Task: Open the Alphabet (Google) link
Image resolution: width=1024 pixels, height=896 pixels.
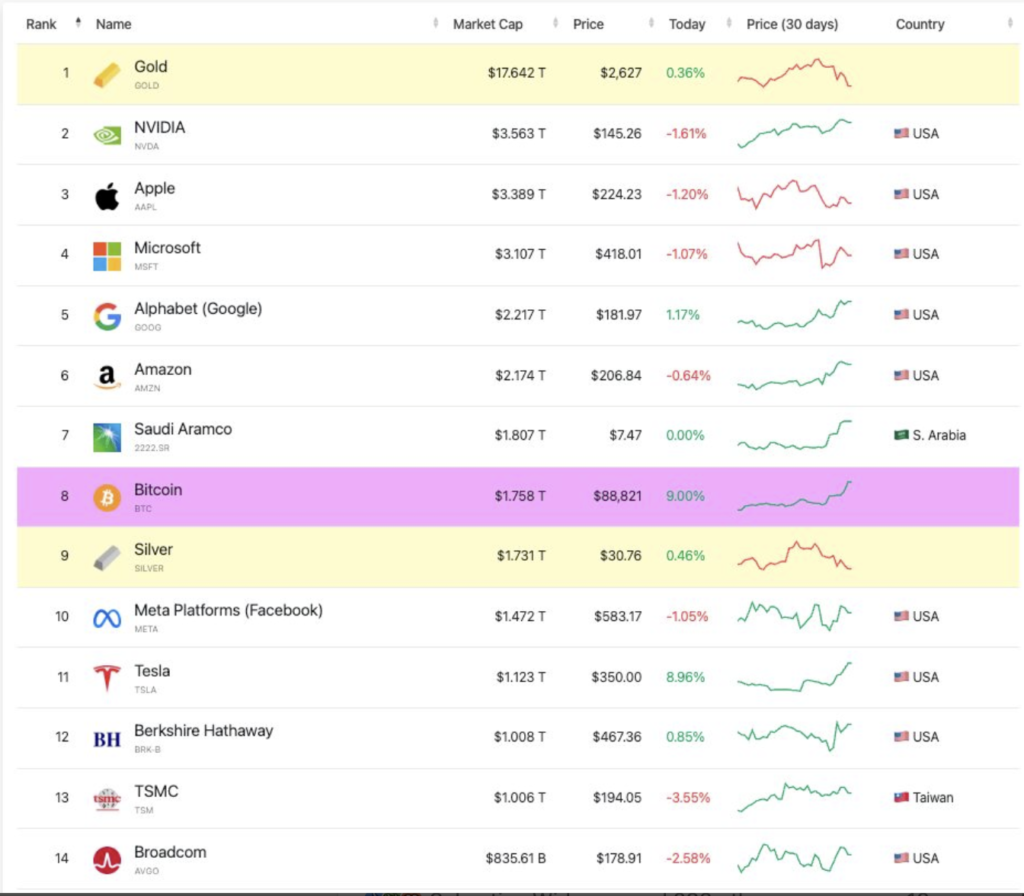Action: coord(198,309)
